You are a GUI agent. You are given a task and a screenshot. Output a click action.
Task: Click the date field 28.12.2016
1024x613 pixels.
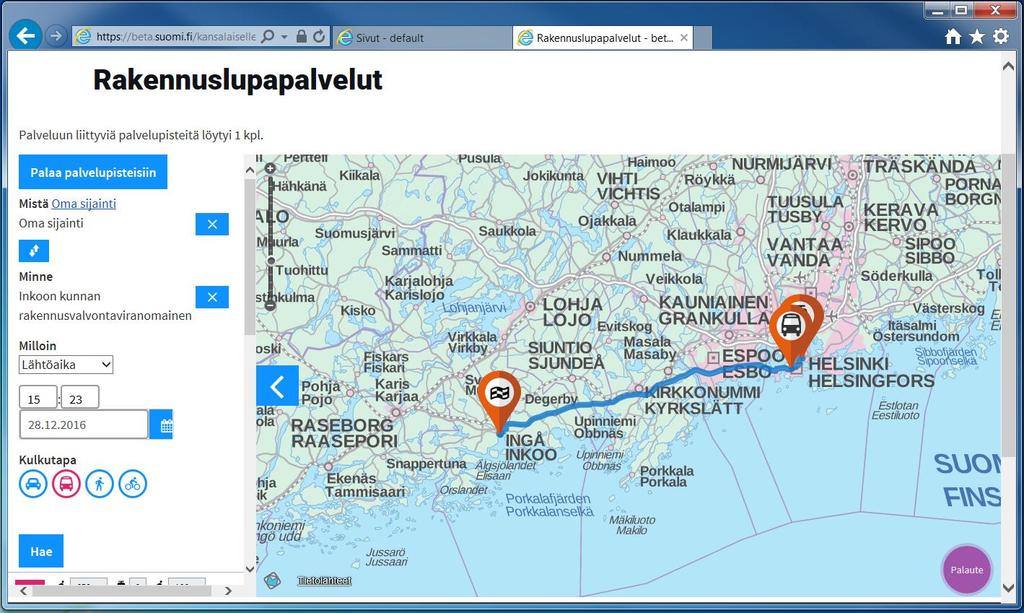click(84, 425)
